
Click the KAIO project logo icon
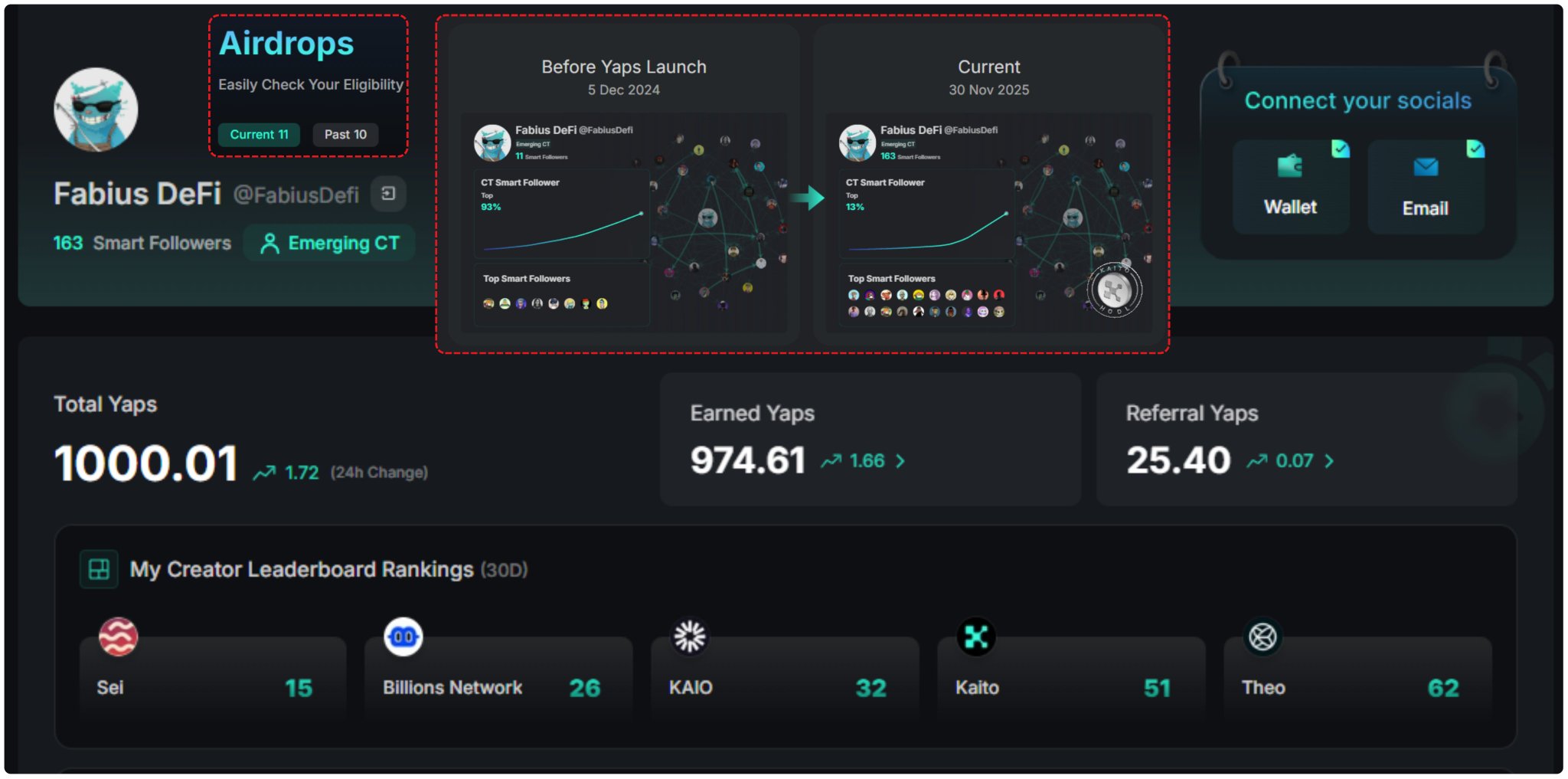(690, 637)
